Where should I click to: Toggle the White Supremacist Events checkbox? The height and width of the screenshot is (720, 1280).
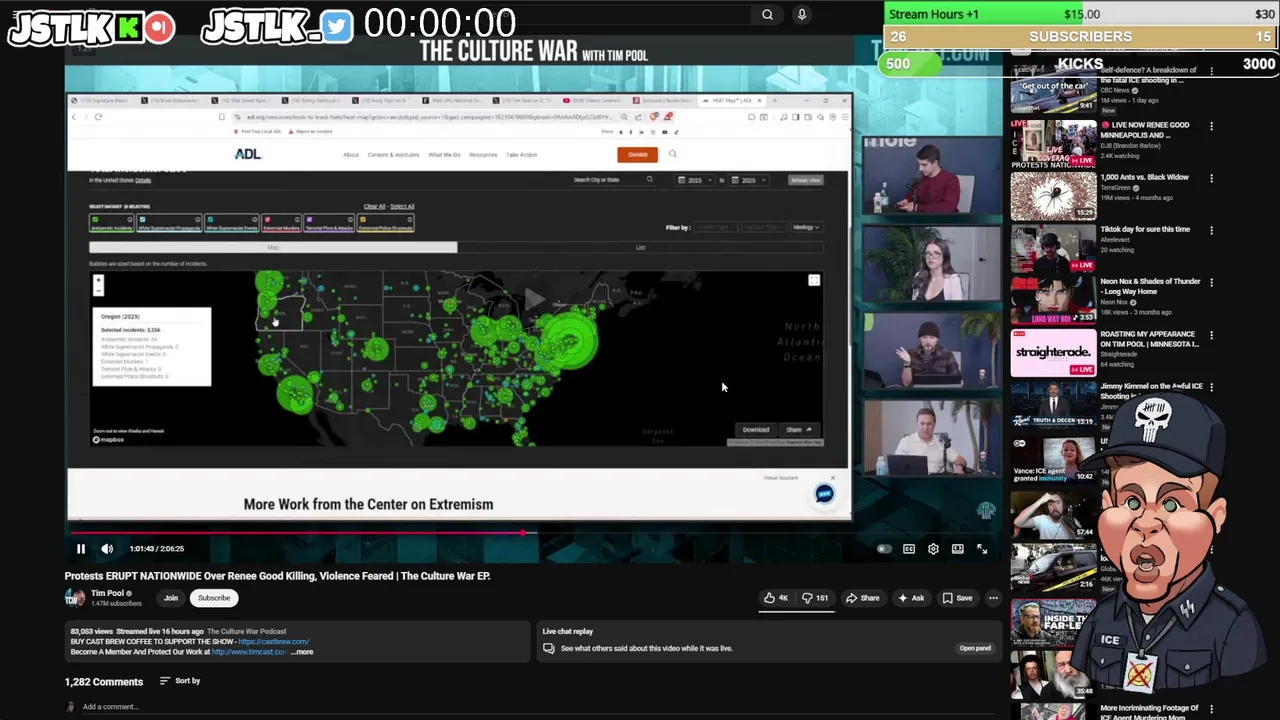(x=210, y=220)
